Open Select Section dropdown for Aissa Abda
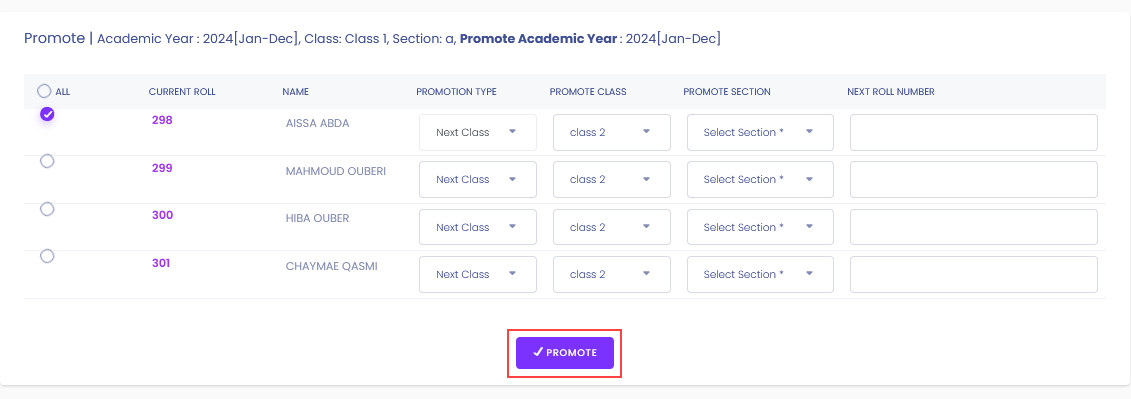 tap(760, 132)
